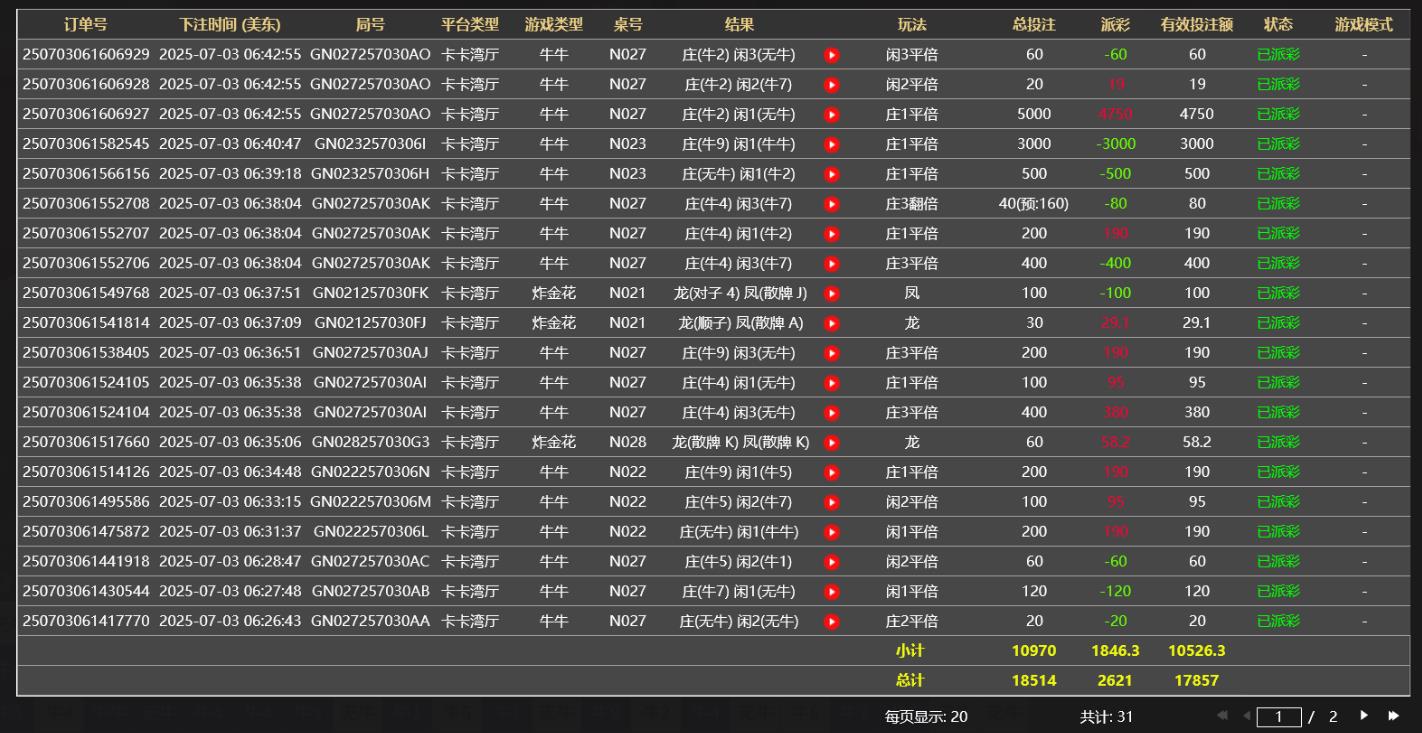Jump to the last page arrow

click(1393, 716)
